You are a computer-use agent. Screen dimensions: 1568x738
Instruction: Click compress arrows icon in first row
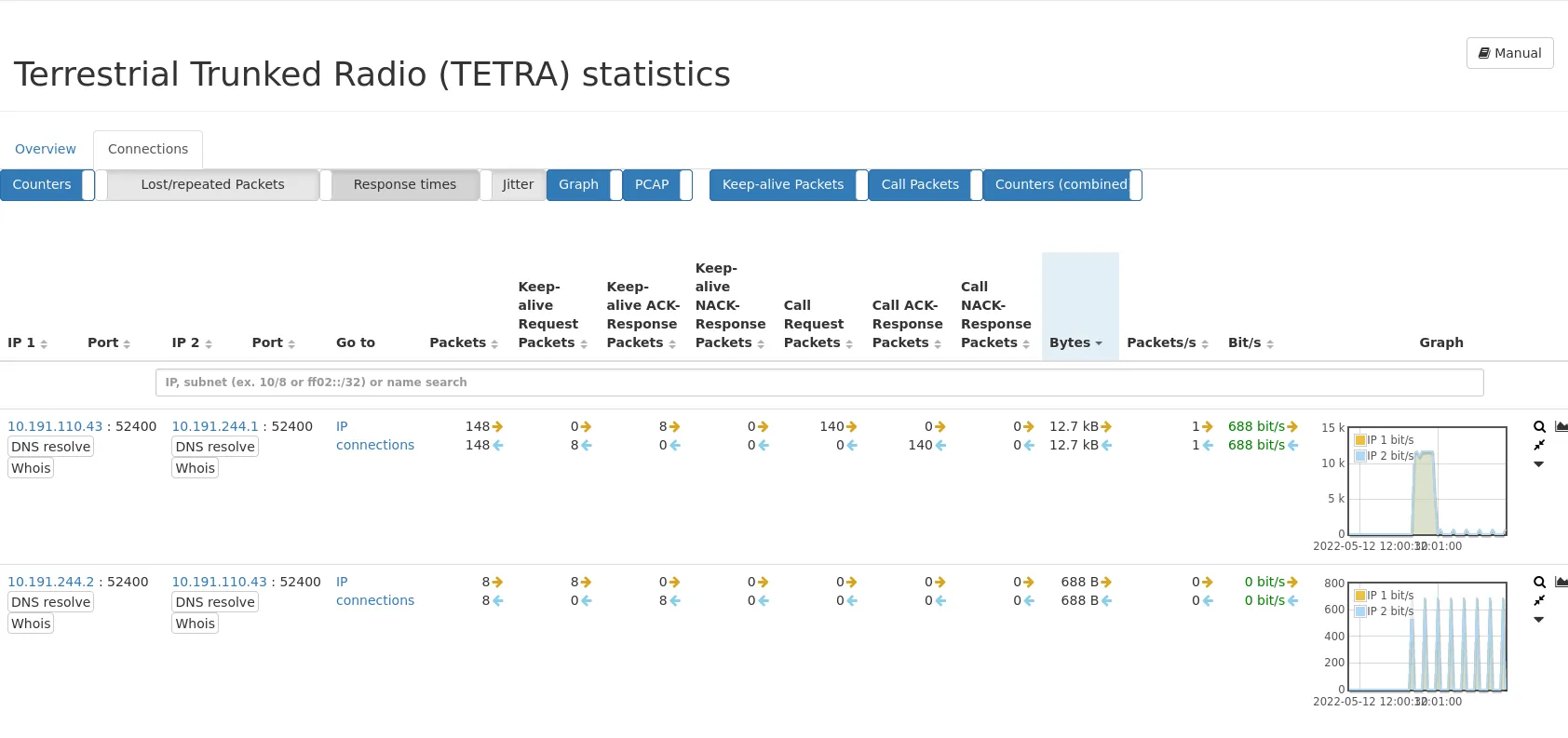tap(1539, 445)
